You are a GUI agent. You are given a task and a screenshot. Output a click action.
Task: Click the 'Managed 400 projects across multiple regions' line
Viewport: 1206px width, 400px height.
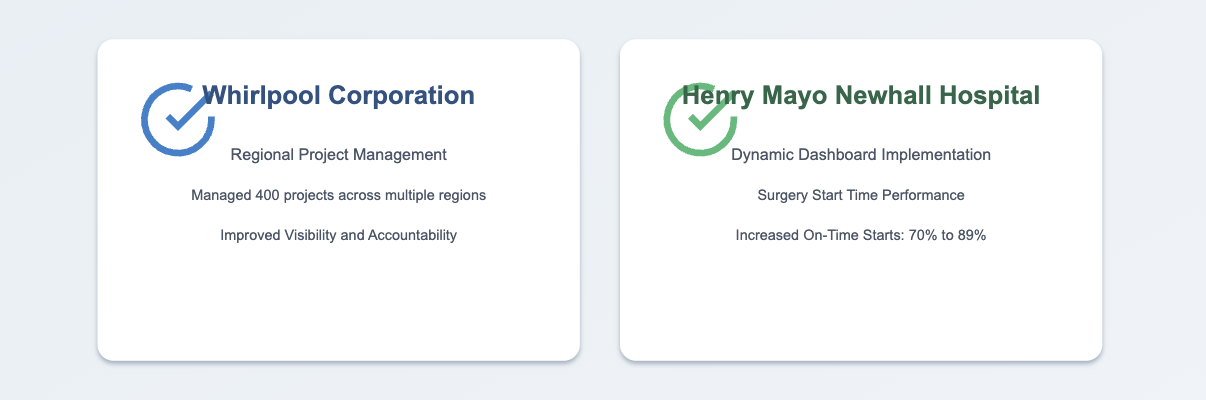pos(338,195)
